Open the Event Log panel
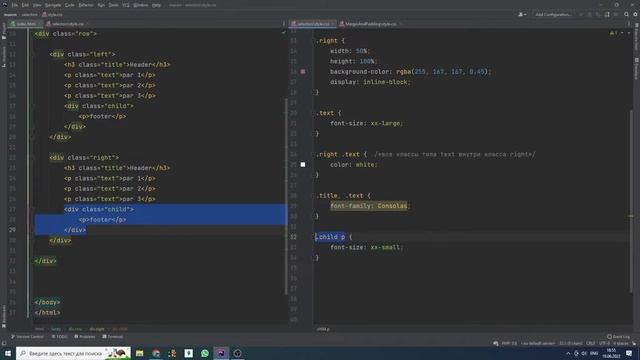 (x=618, y=337)
